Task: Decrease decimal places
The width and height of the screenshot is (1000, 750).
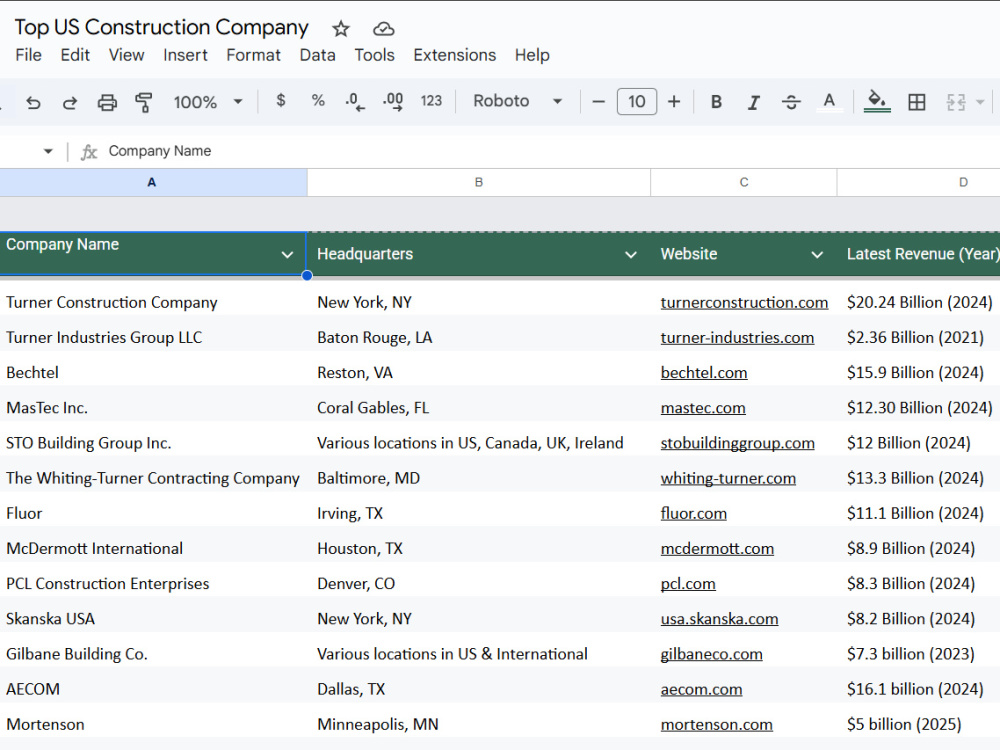Action: click(x=355, y=101)
